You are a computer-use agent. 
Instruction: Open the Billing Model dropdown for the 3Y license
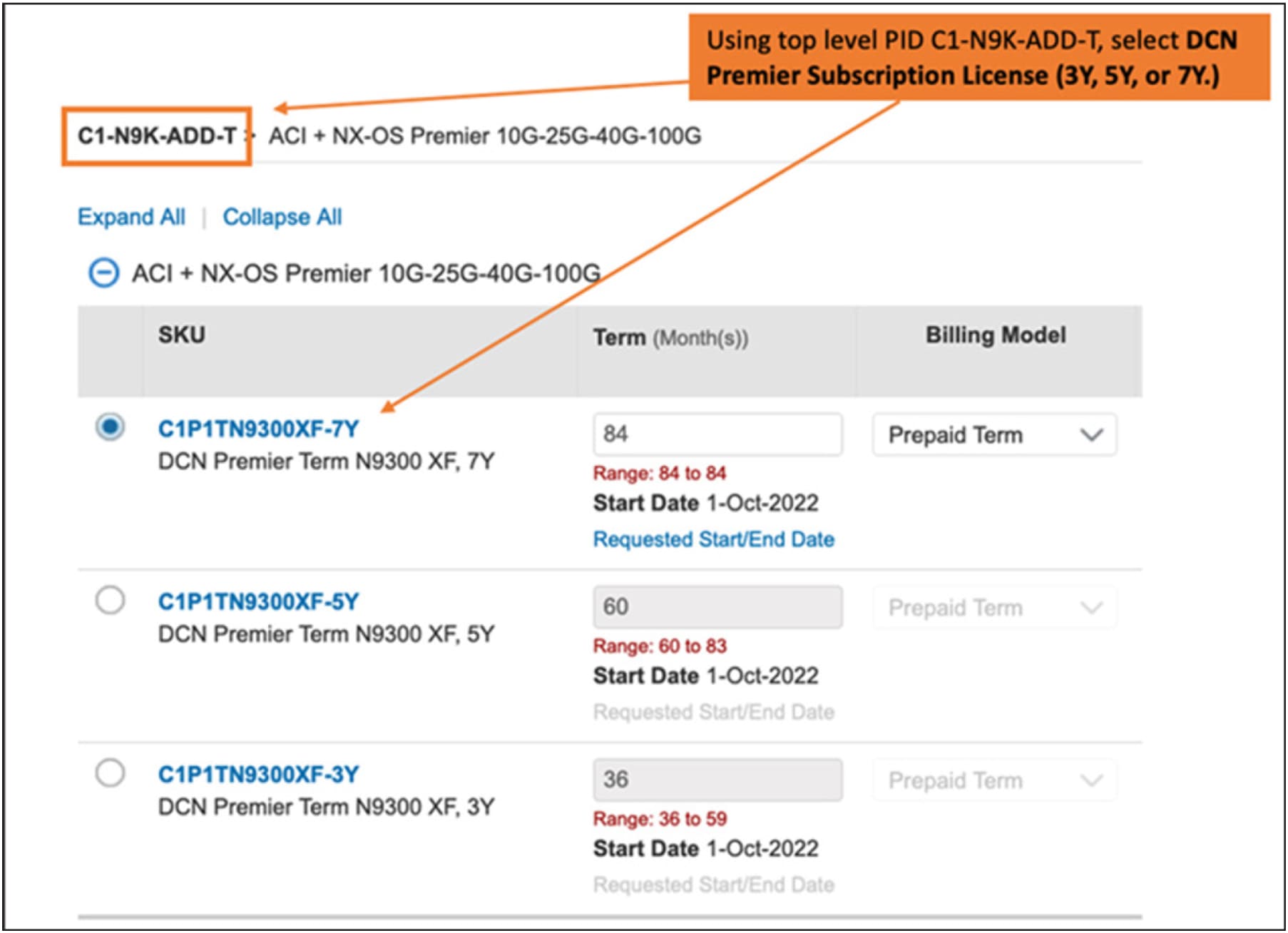(993, 780)
